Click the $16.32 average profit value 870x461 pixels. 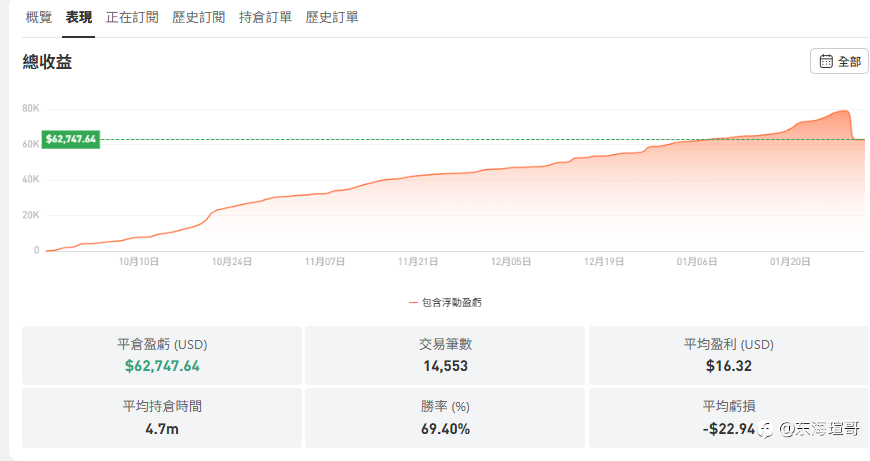pos(729,366)
